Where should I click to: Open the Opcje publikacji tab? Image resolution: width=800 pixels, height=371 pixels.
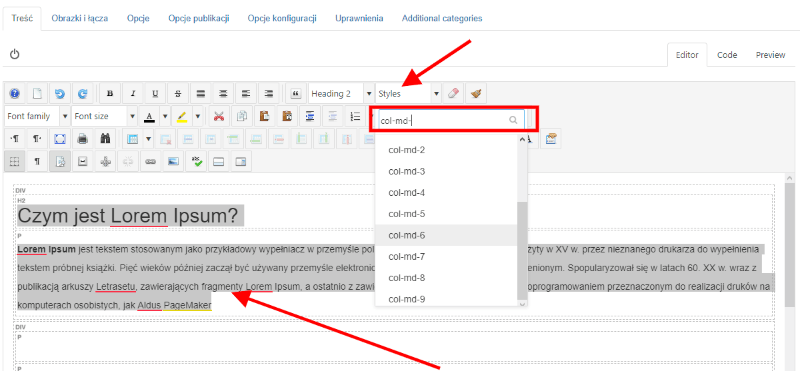click(199, 18)
